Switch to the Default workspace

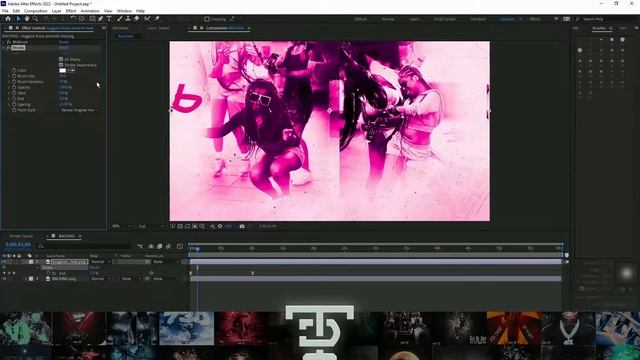(360, 19)
